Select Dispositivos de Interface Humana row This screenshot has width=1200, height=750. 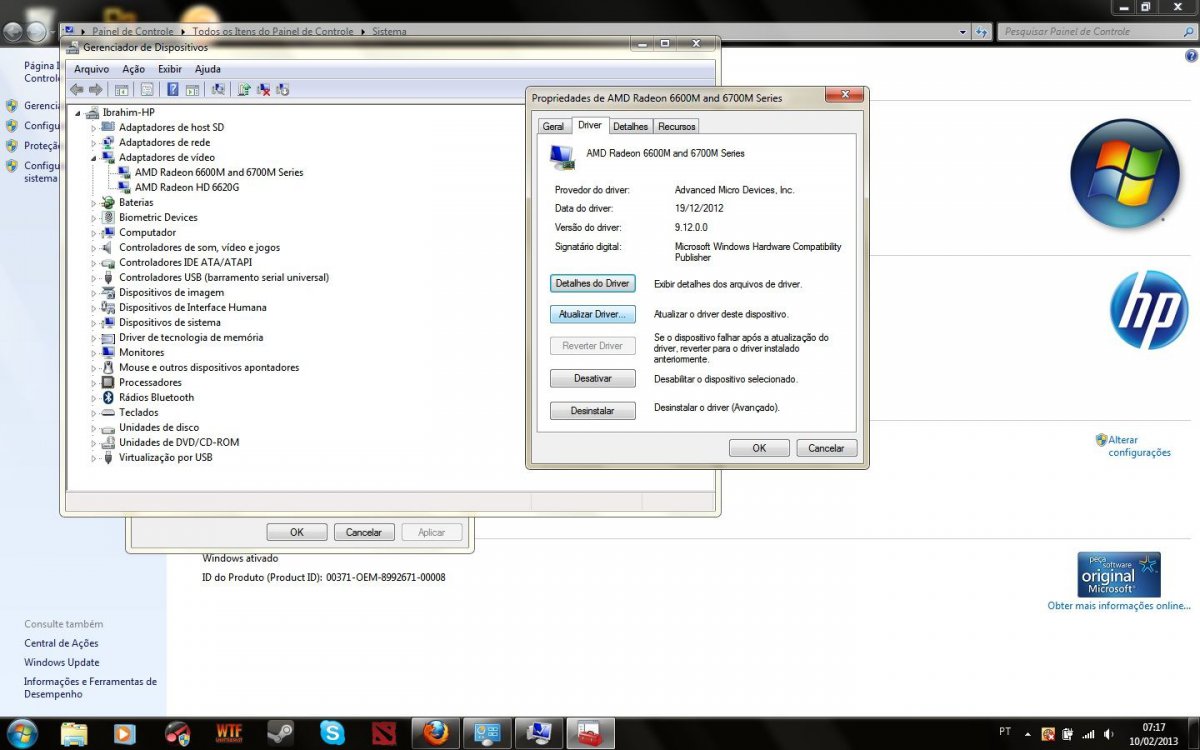(193, 307)
